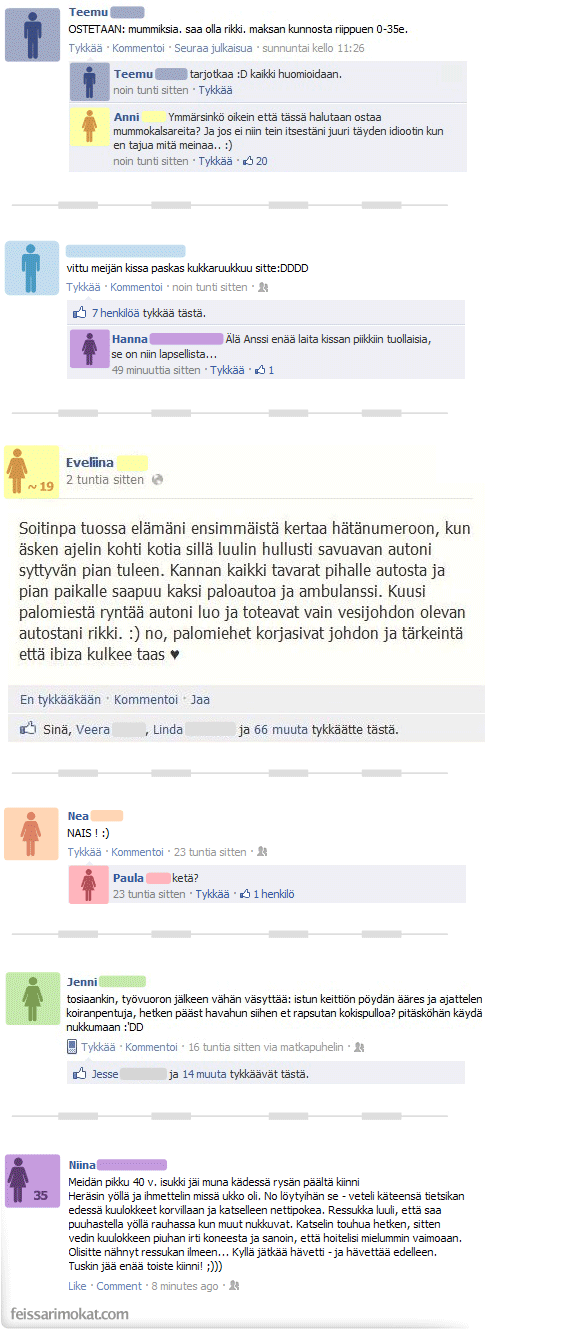Click 'Comment' under Niina's post
562x1331 pixels.
119,1286
